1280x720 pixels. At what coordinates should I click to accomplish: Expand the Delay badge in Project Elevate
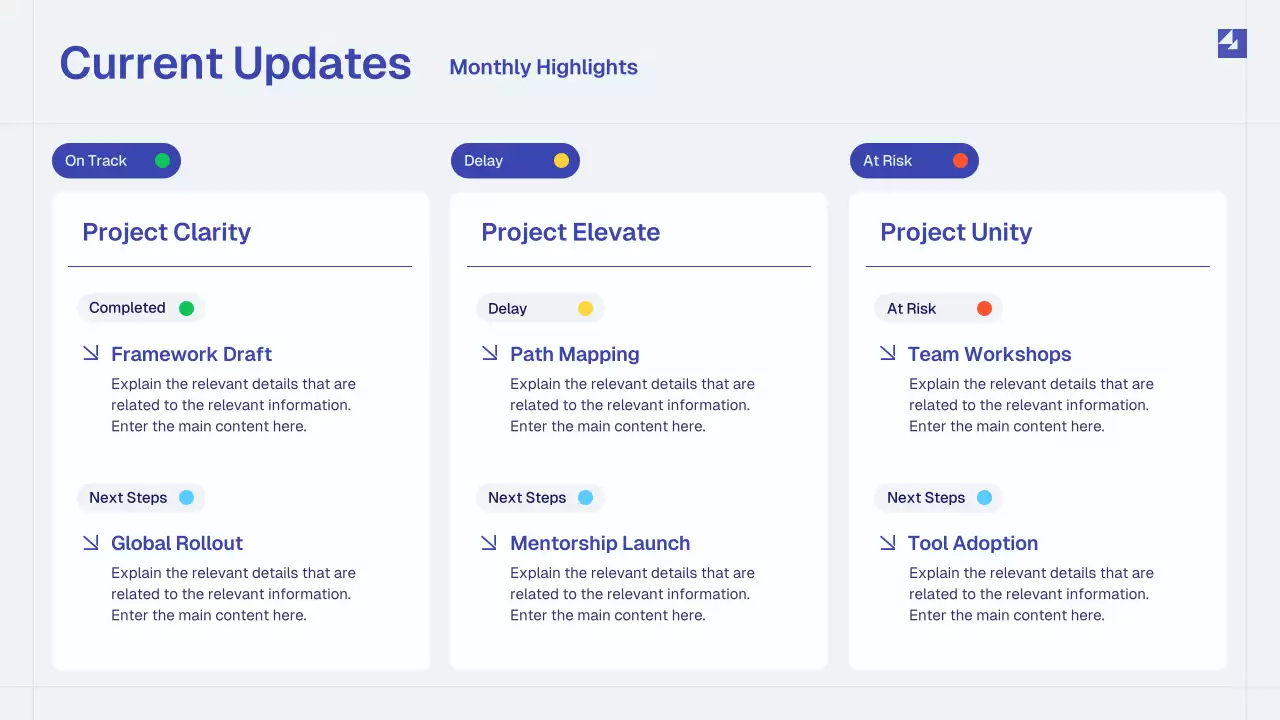click(x=540, y=308)
